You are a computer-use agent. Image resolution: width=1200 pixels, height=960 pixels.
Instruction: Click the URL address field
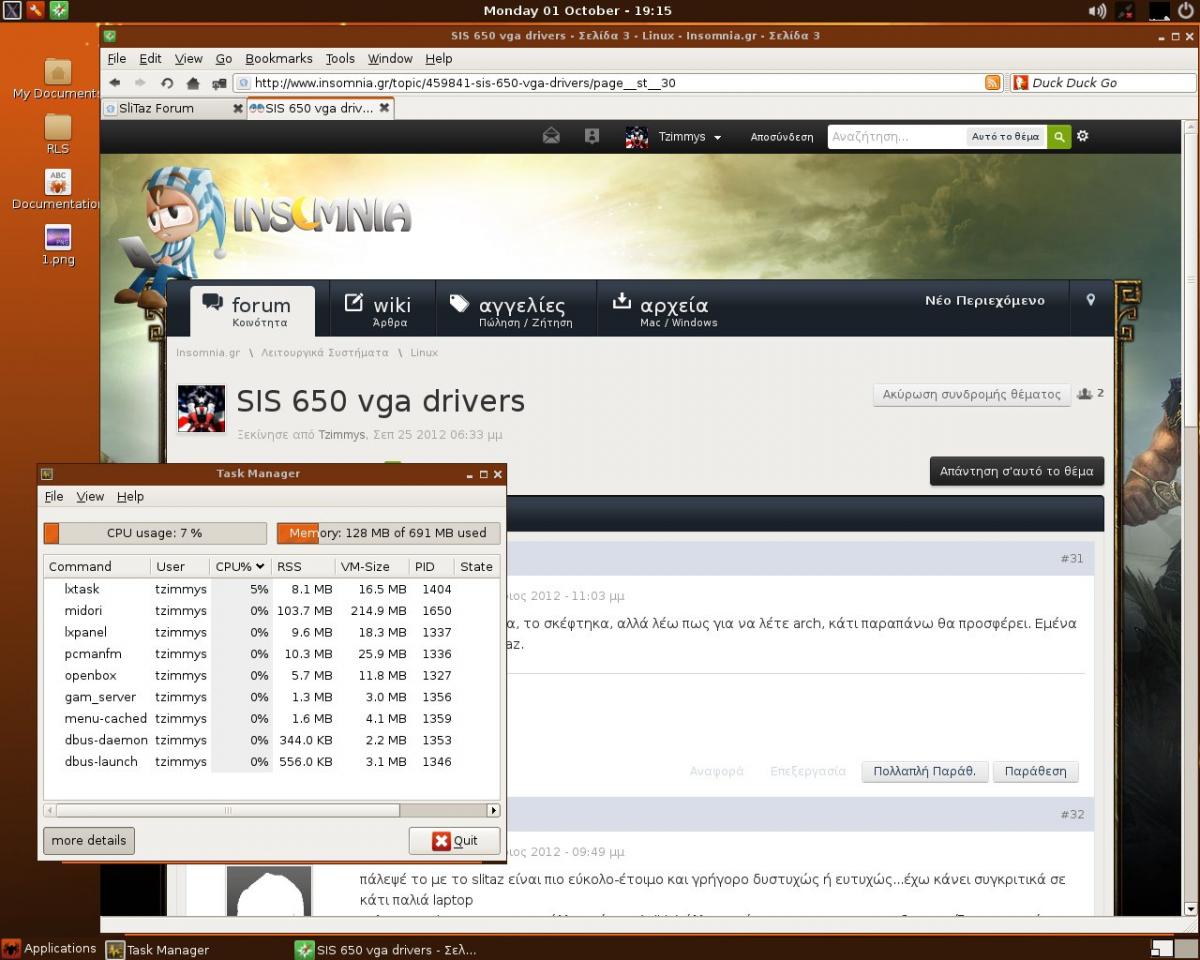pos(618,83)
